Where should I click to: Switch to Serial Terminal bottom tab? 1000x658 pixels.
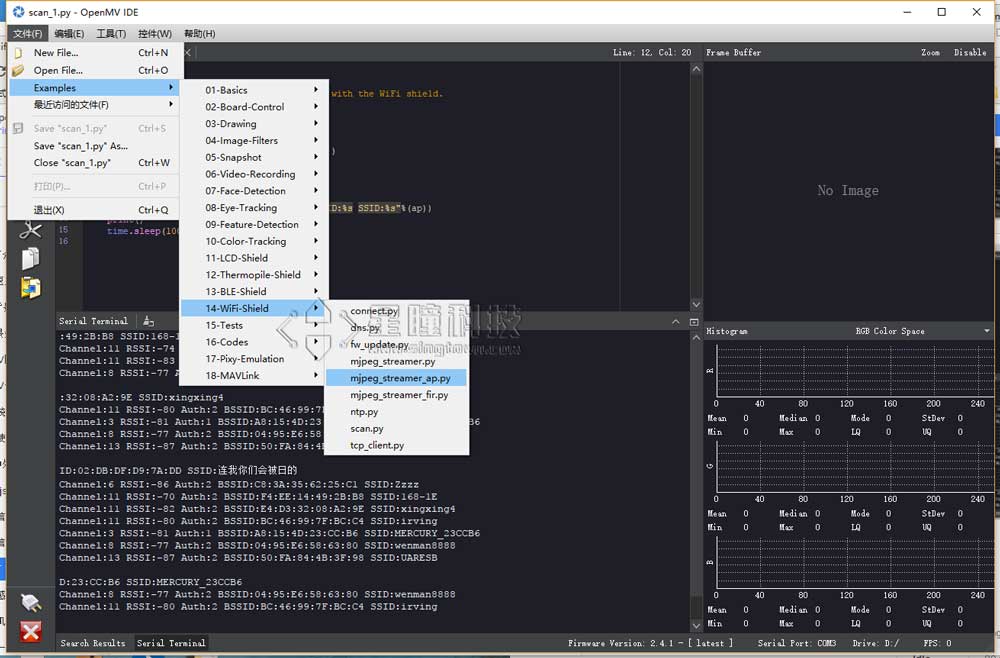pyautogui.click(x=171, y=643)
